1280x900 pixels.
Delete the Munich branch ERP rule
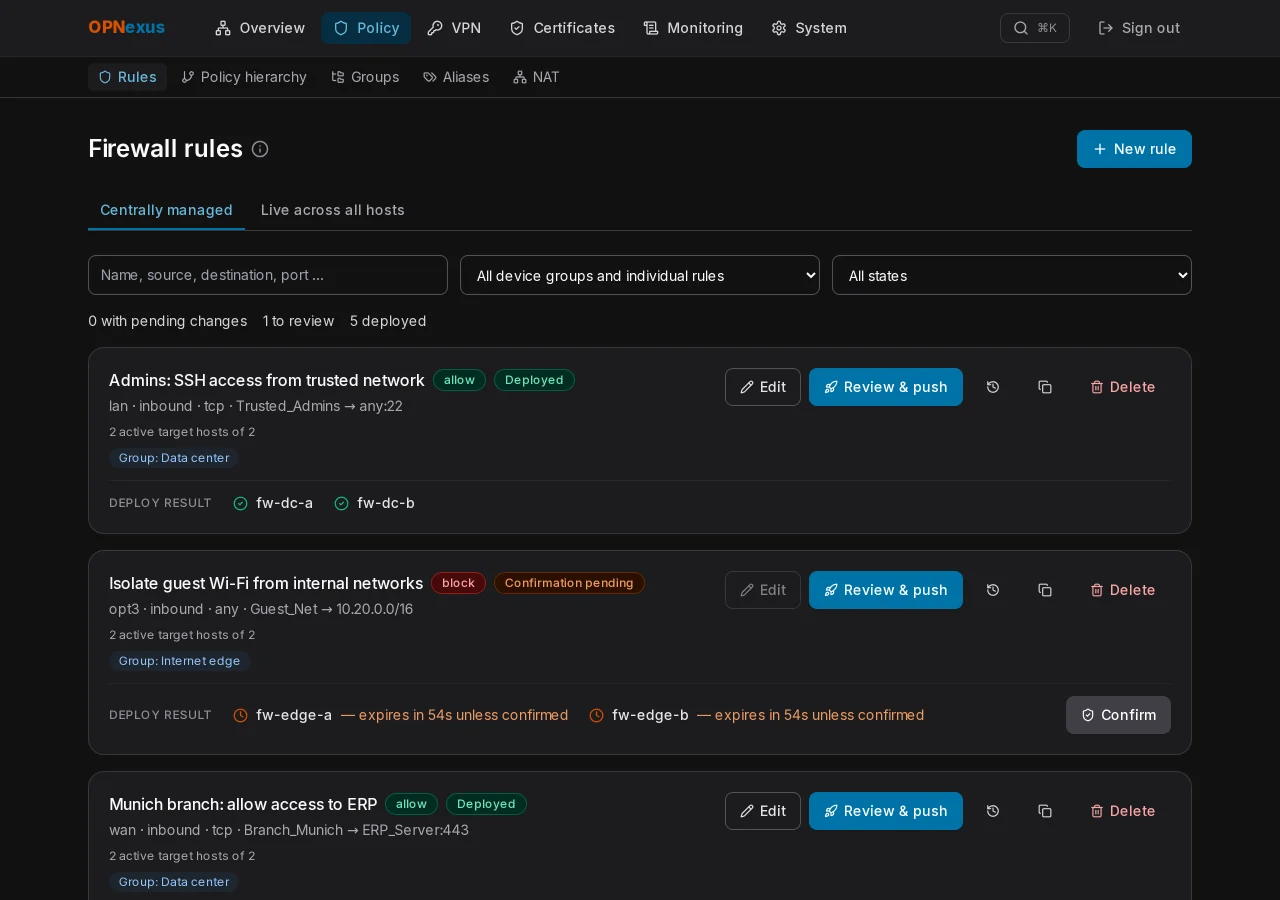tap(1123, 811)
